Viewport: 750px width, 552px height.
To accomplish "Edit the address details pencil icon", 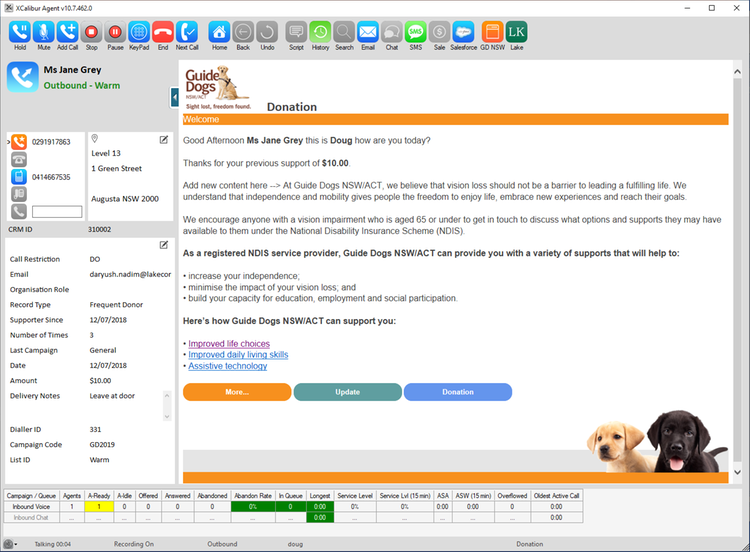I will pyautogui.click(x=164, y=140).
